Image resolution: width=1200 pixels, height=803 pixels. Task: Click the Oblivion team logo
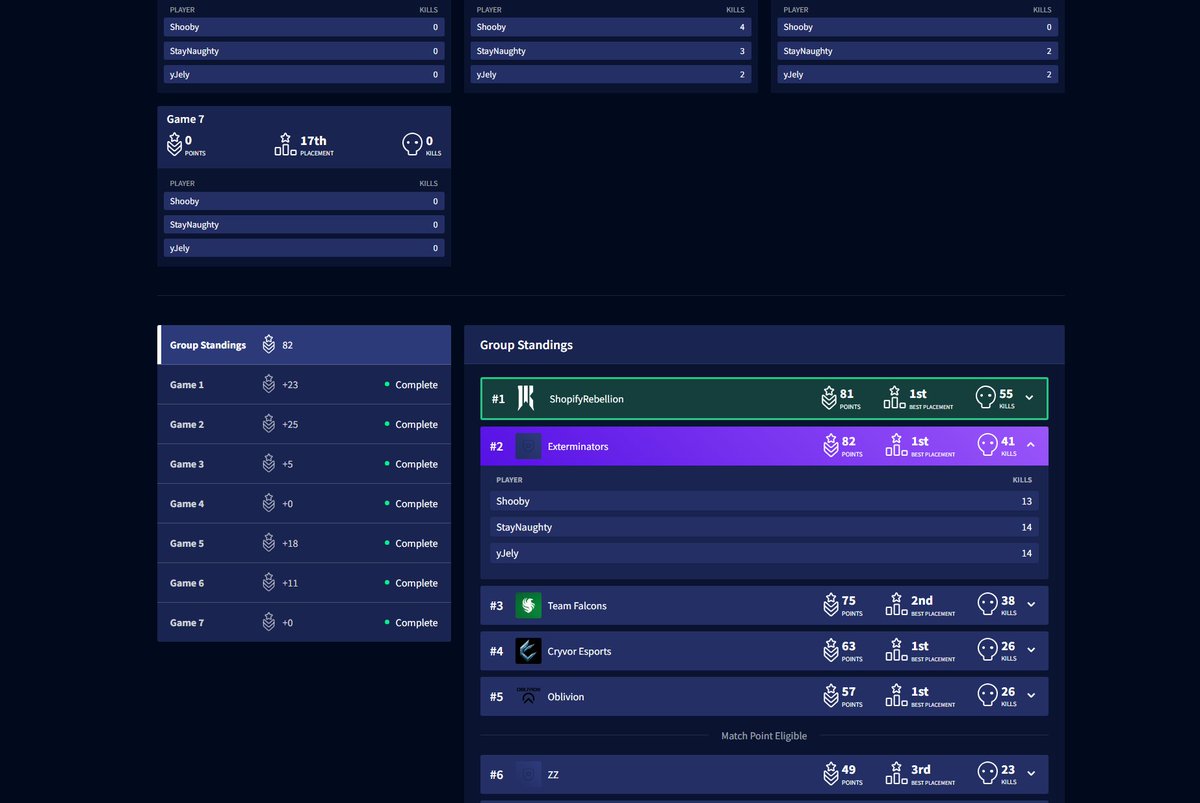[528, 696]
